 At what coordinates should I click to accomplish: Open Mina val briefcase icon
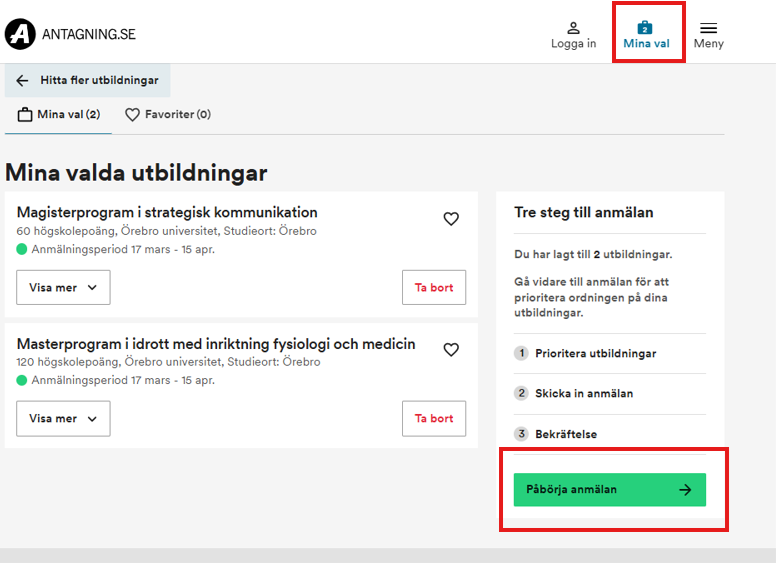pos(645,27)
